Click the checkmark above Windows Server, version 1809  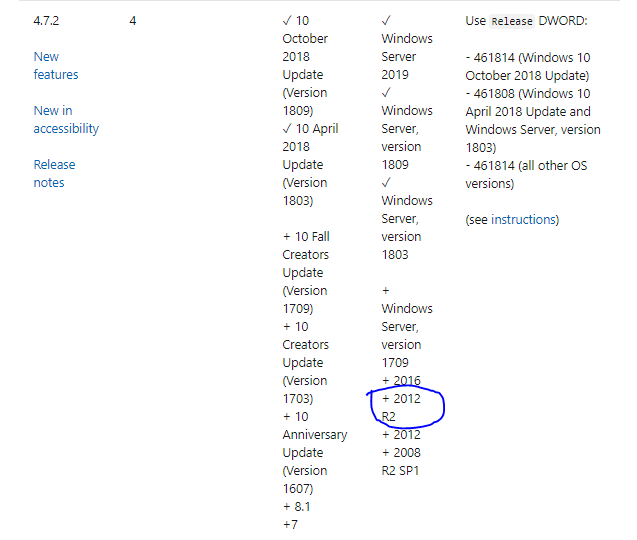386,93
